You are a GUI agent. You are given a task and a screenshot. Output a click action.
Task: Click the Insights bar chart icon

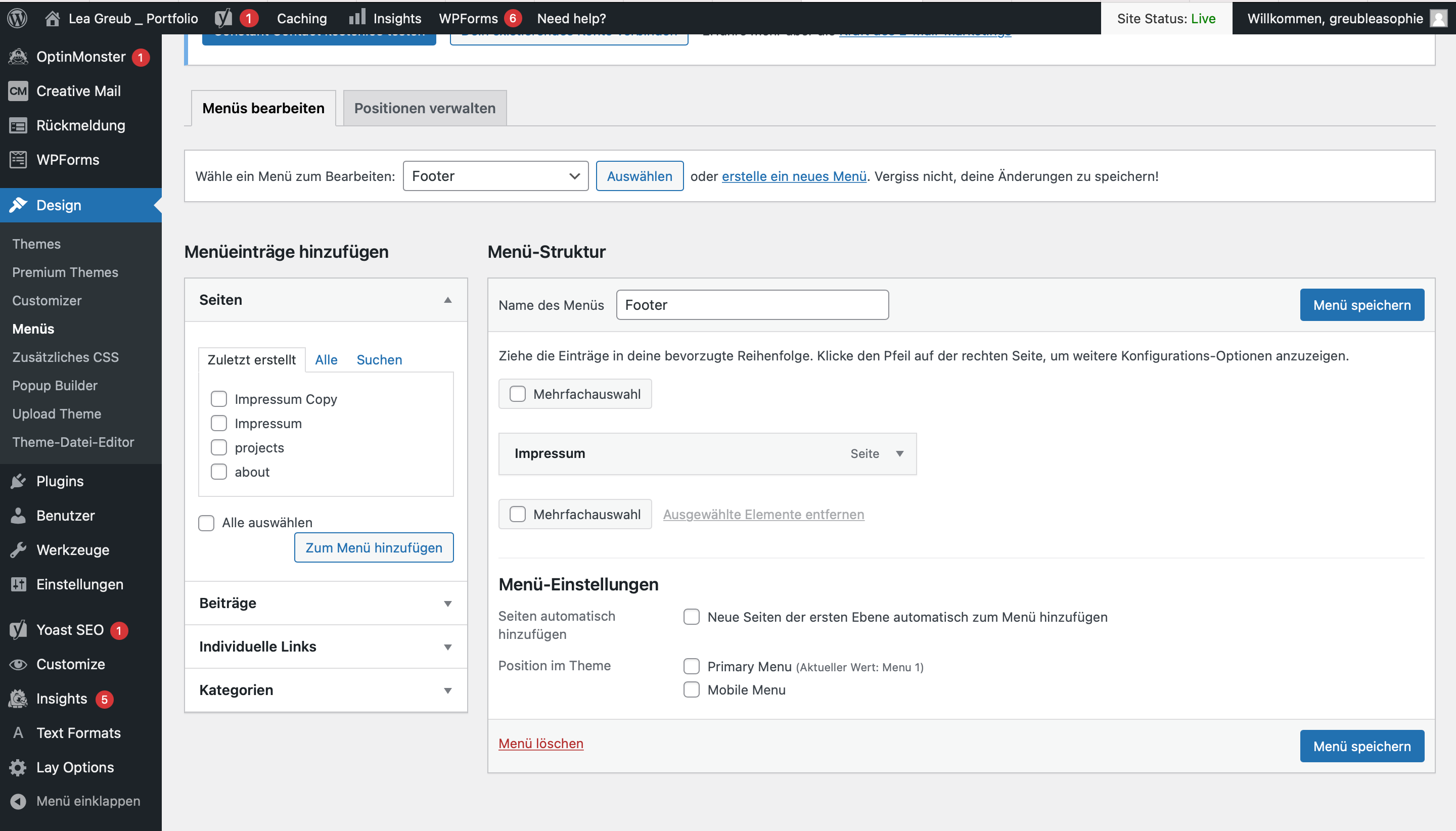(x=357, y=17)
